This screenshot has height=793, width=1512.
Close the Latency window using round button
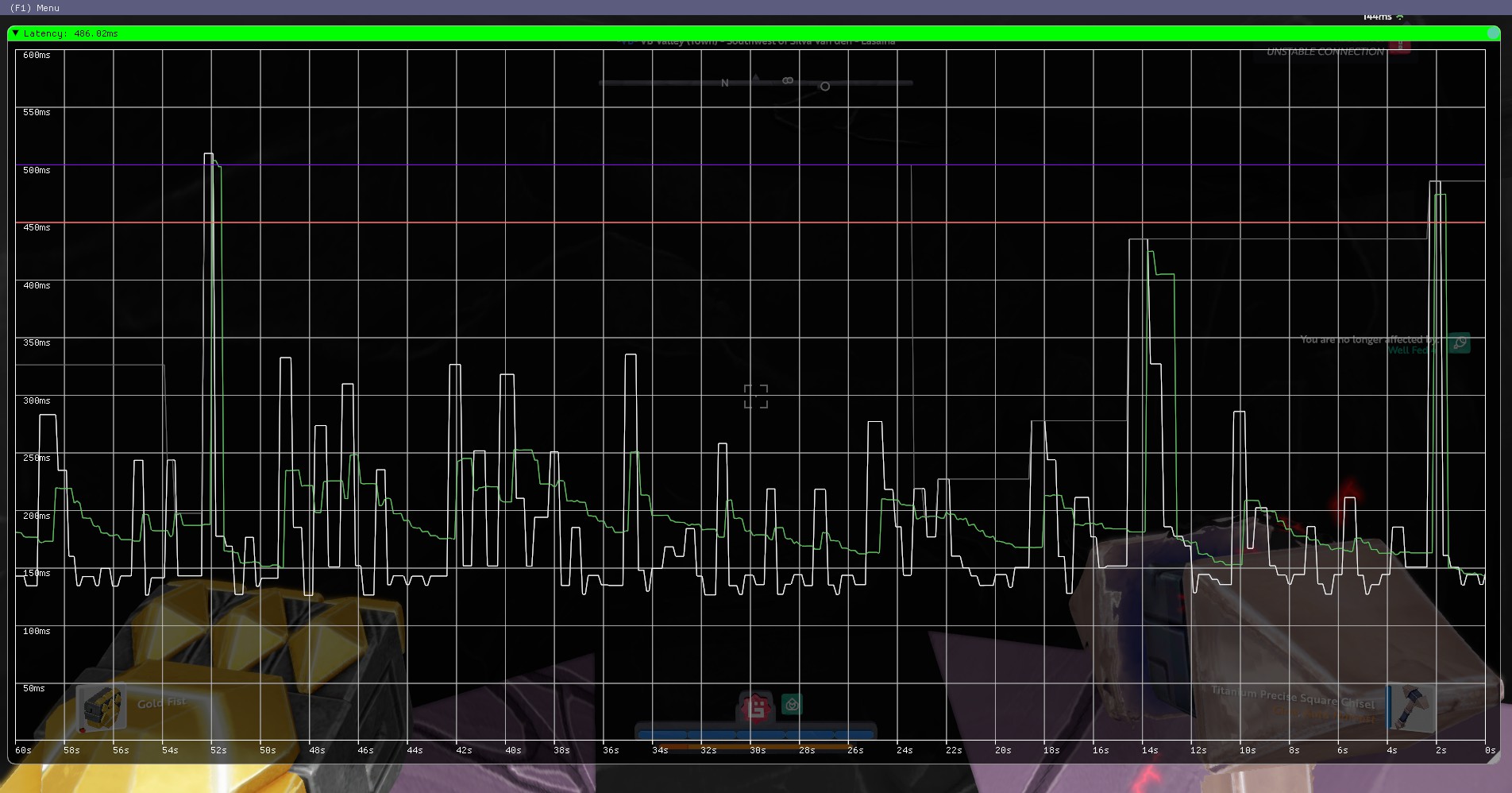[x=1493, y=33]
